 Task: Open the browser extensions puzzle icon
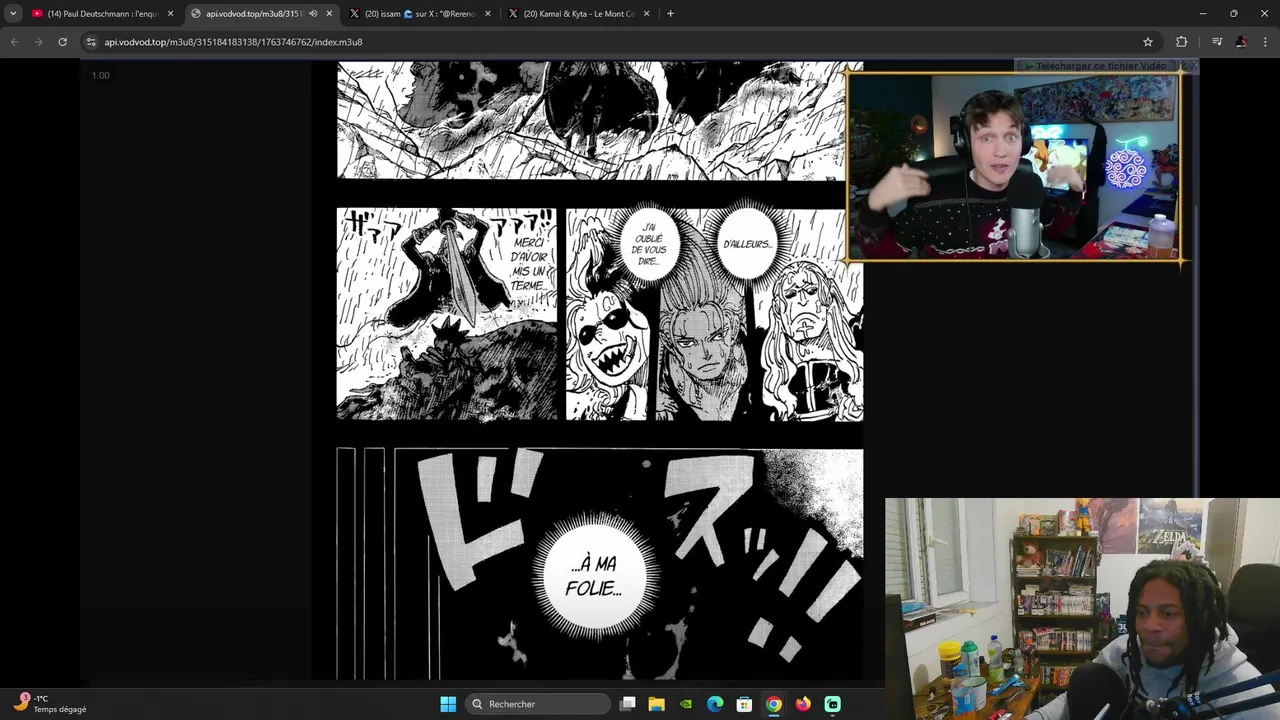coord(1182,42)
